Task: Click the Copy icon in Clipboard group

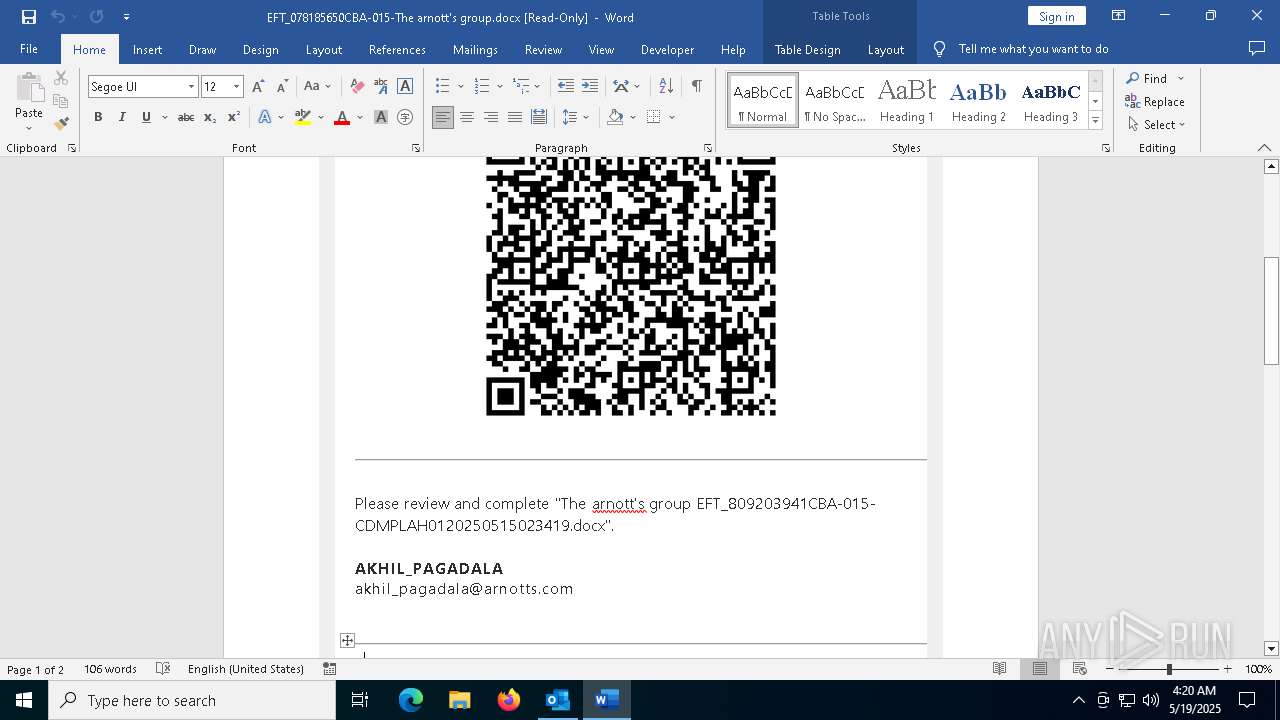Action: point(61,101)
